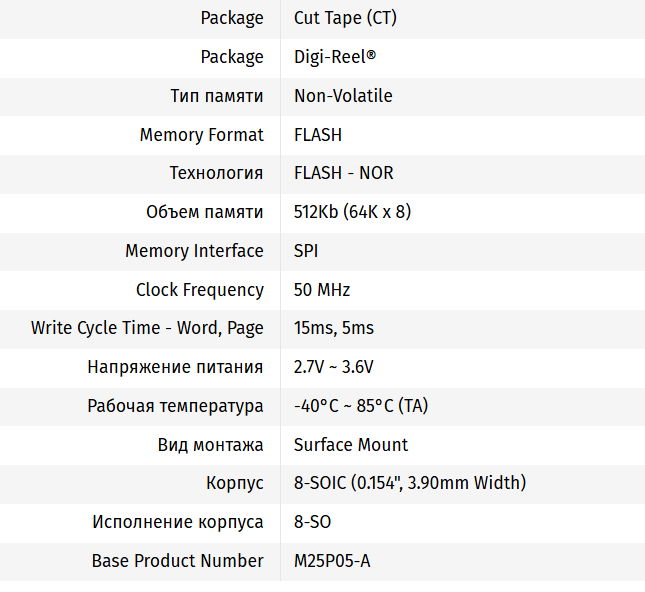Select the '15ms, 5ms' write cycle value

(334, 328)
